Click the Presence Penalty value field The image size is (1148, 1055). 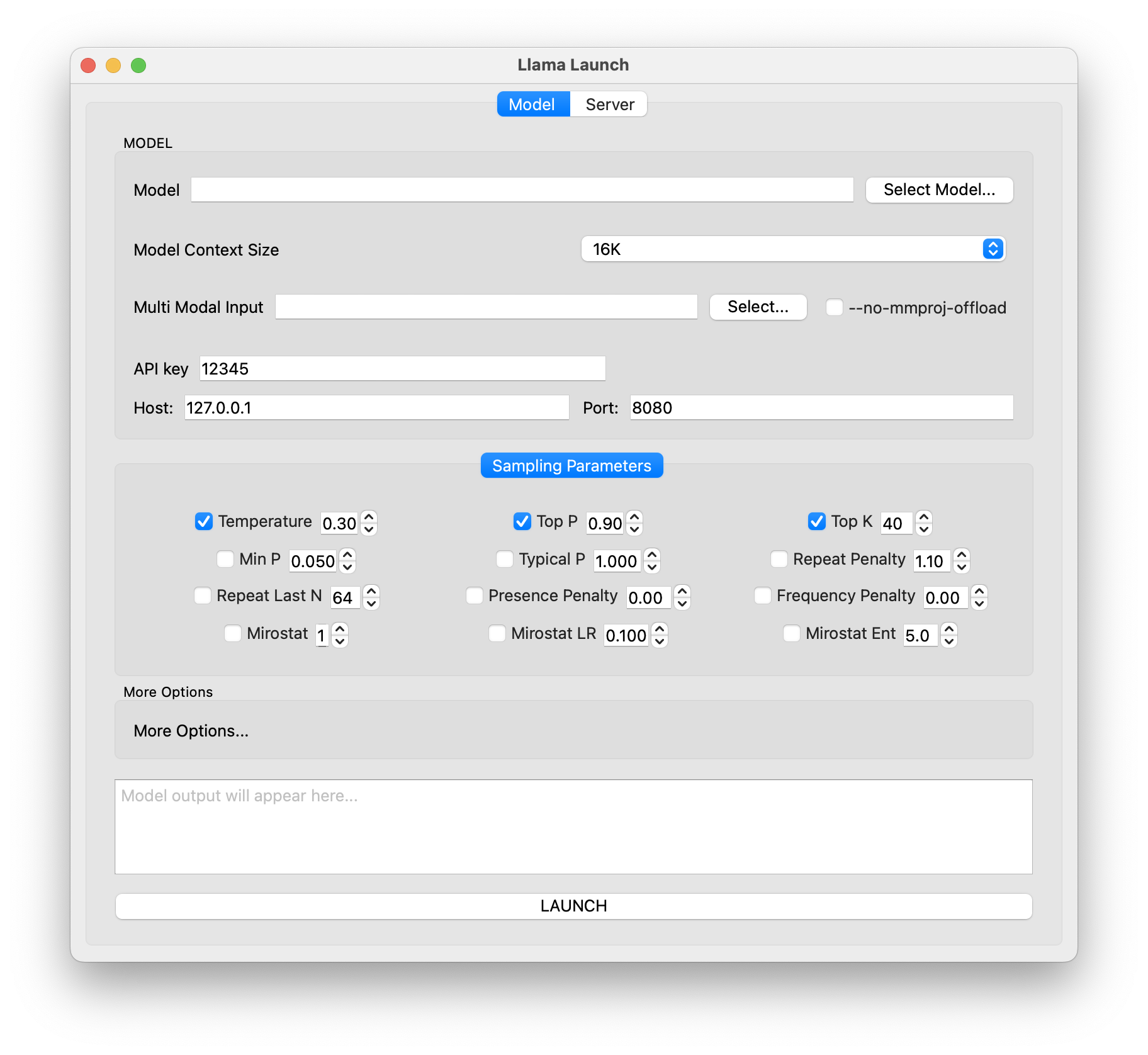pyautogui.click(x=649, y=597)
